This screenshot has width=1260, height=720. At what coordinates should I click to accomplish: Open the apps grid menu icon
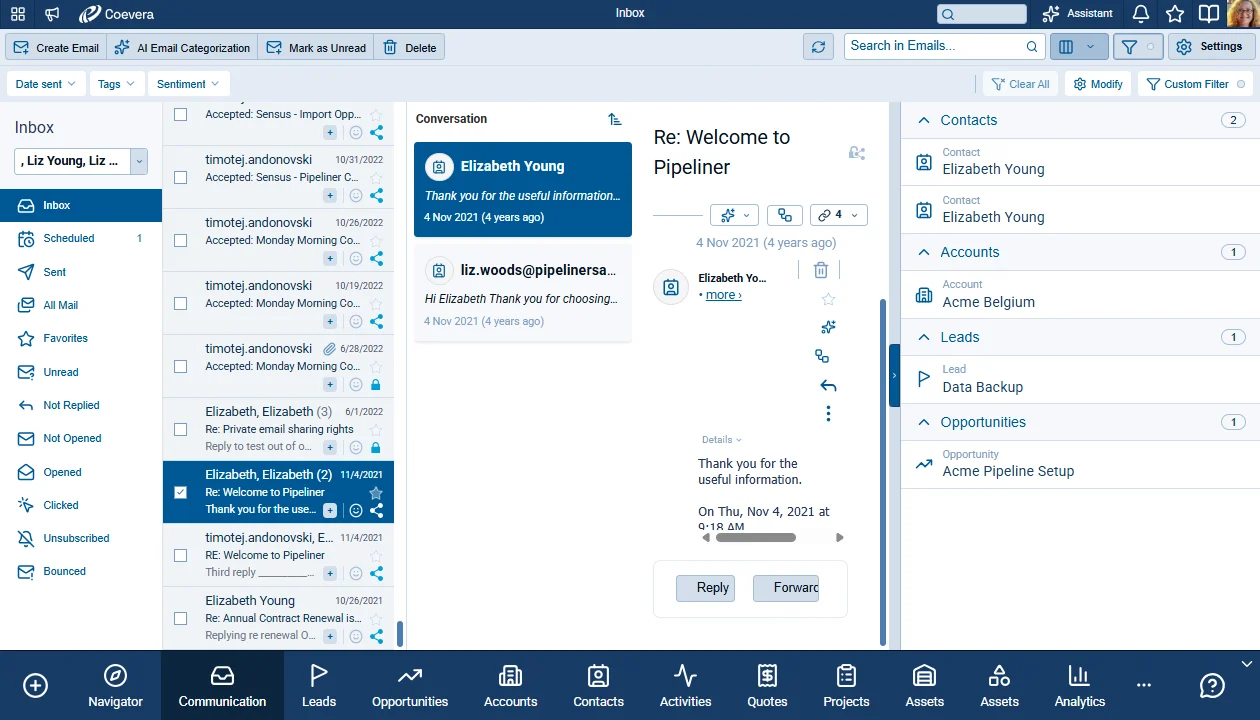click(x=18, y=14)
